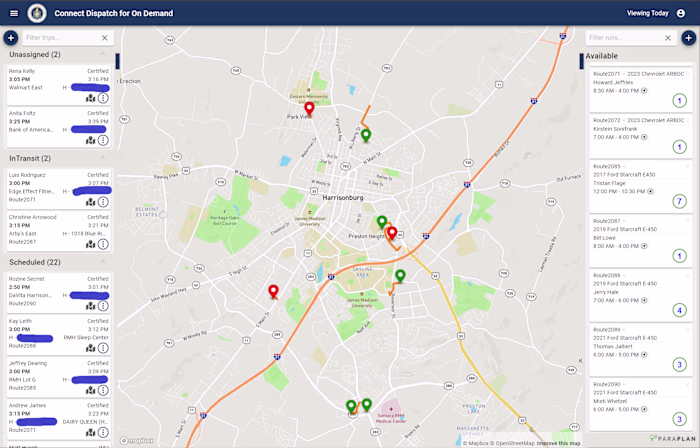
Task: Collapse the Scheduled trips section
Action: 103,262
